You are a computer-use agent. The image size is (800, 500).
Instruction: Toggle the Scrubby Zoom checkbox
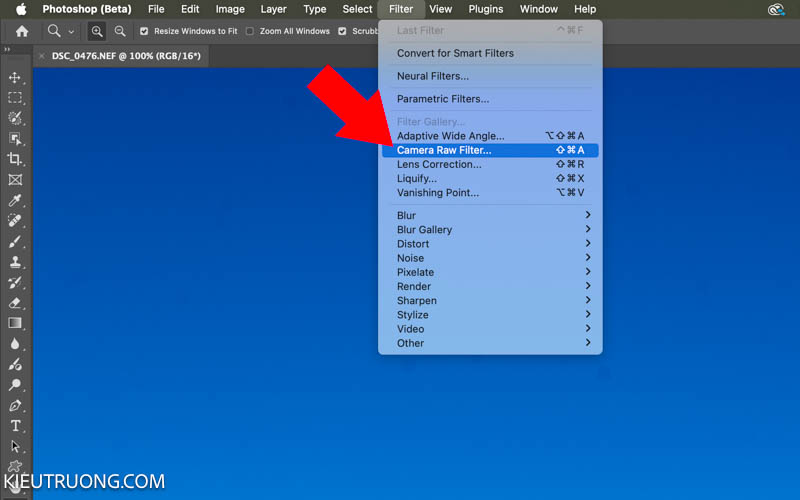(x=342, y=31)
